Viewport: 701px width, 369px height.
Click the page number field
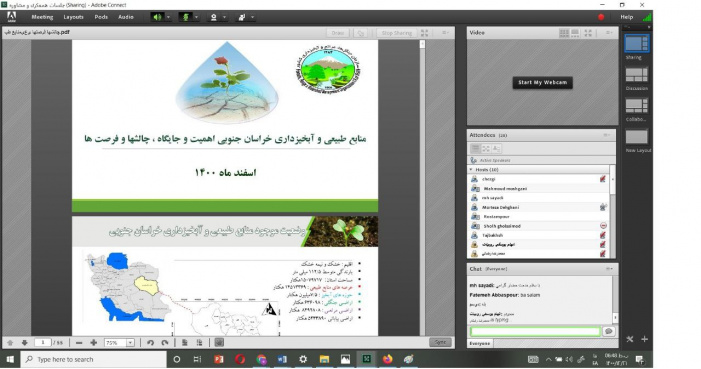[x=43, y=343]
